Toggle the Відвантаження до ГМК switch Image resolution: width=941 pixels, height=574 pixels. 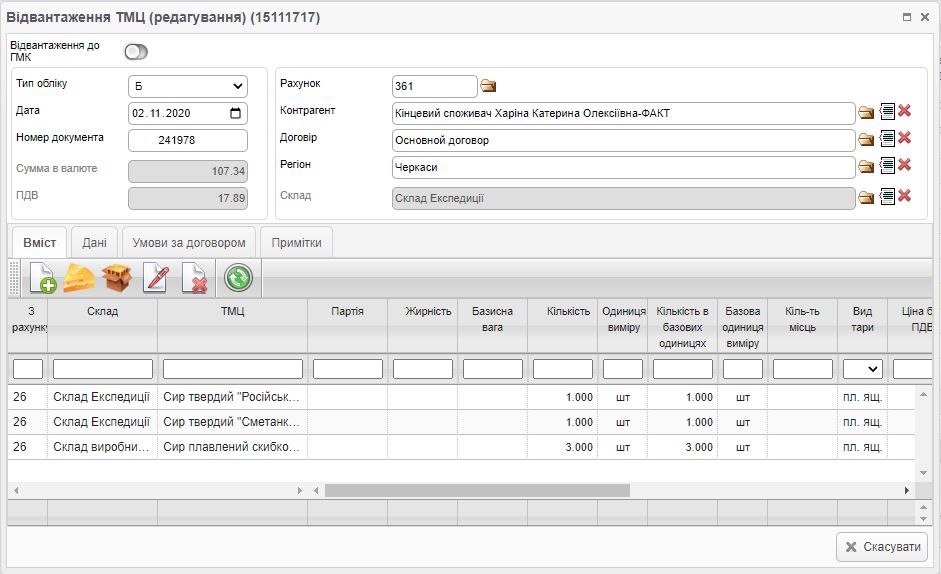click(x=136, y=52)
